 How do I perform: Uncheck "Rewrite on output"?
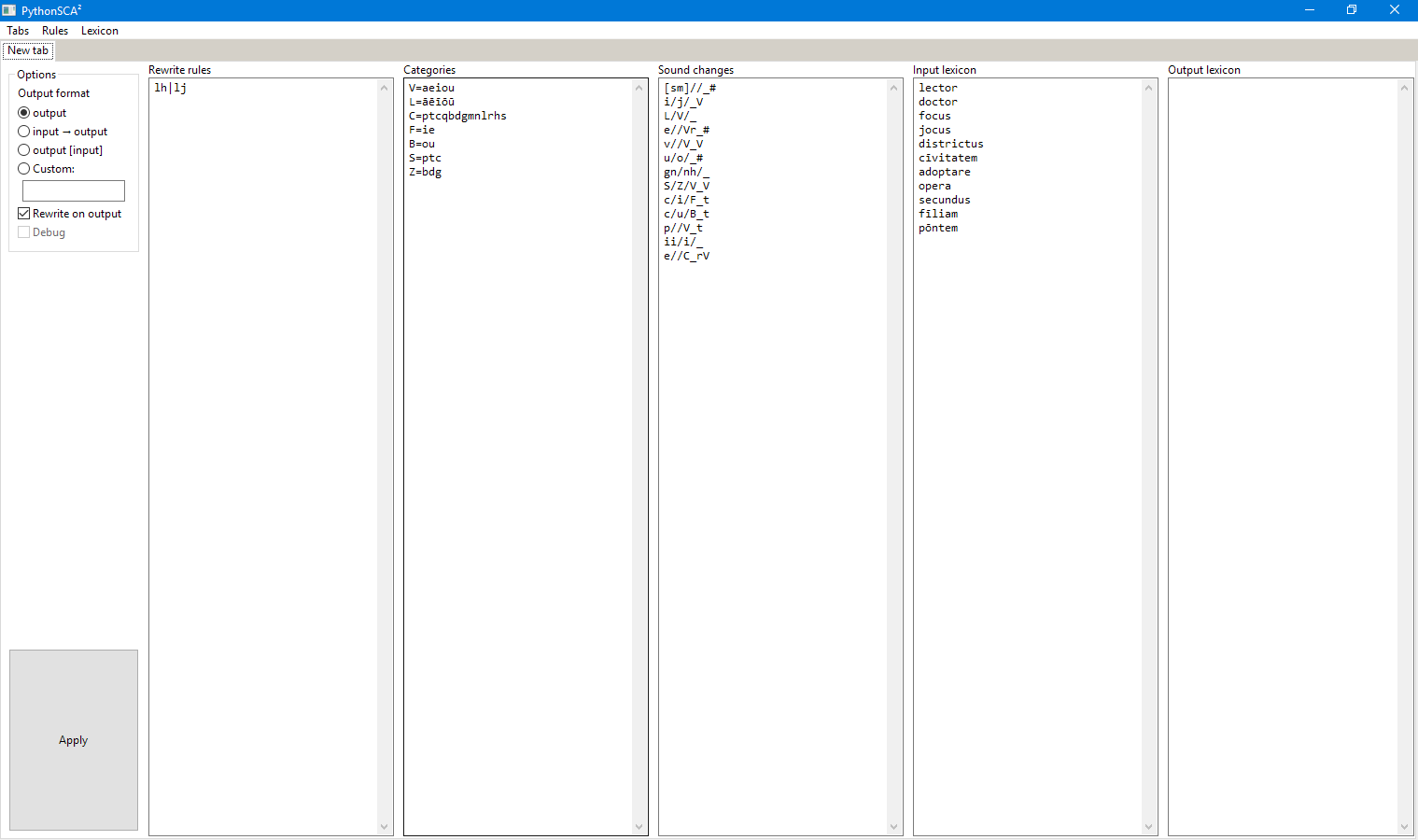(x=23, y=213)
